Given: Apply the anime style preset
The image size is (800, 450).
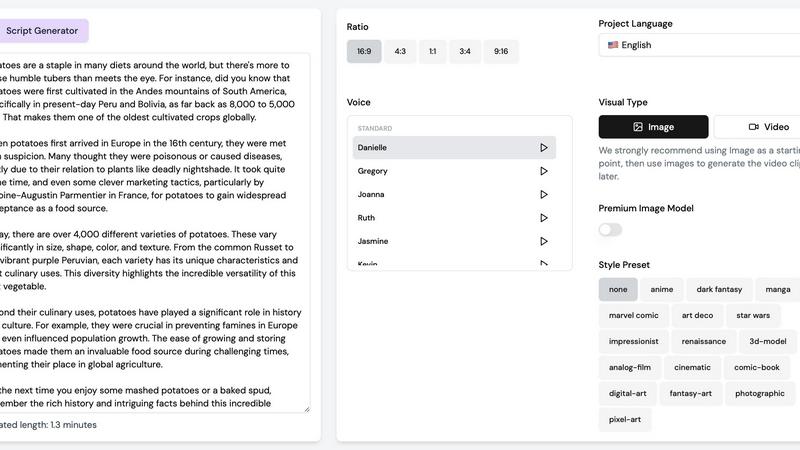Looking at the screenshot, I should pyautogui.click(x=662, y=290).
